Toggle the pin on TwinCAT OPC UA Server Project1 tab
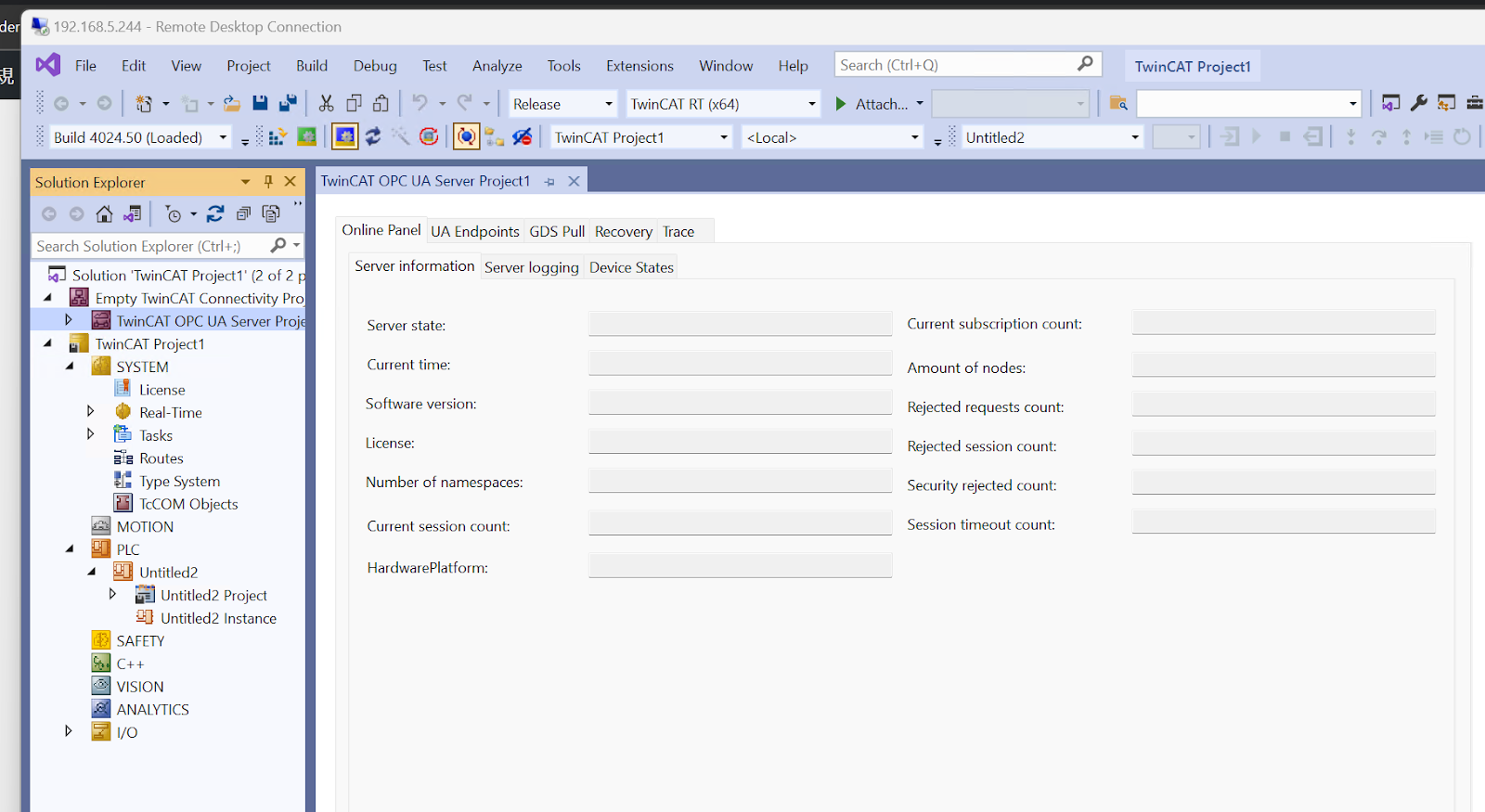 point(549,182)
